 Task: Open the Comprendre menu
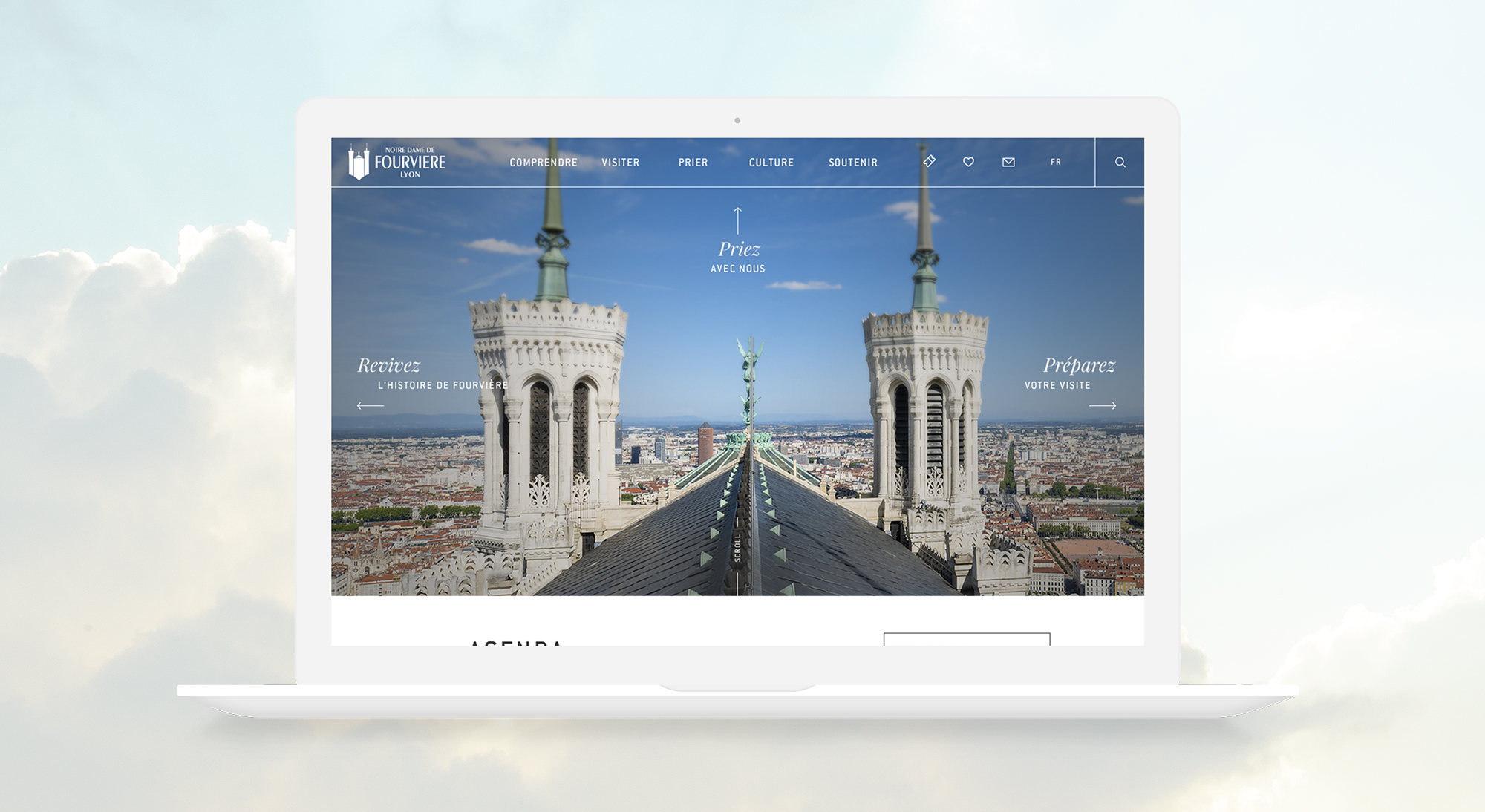tap(544, 162)
